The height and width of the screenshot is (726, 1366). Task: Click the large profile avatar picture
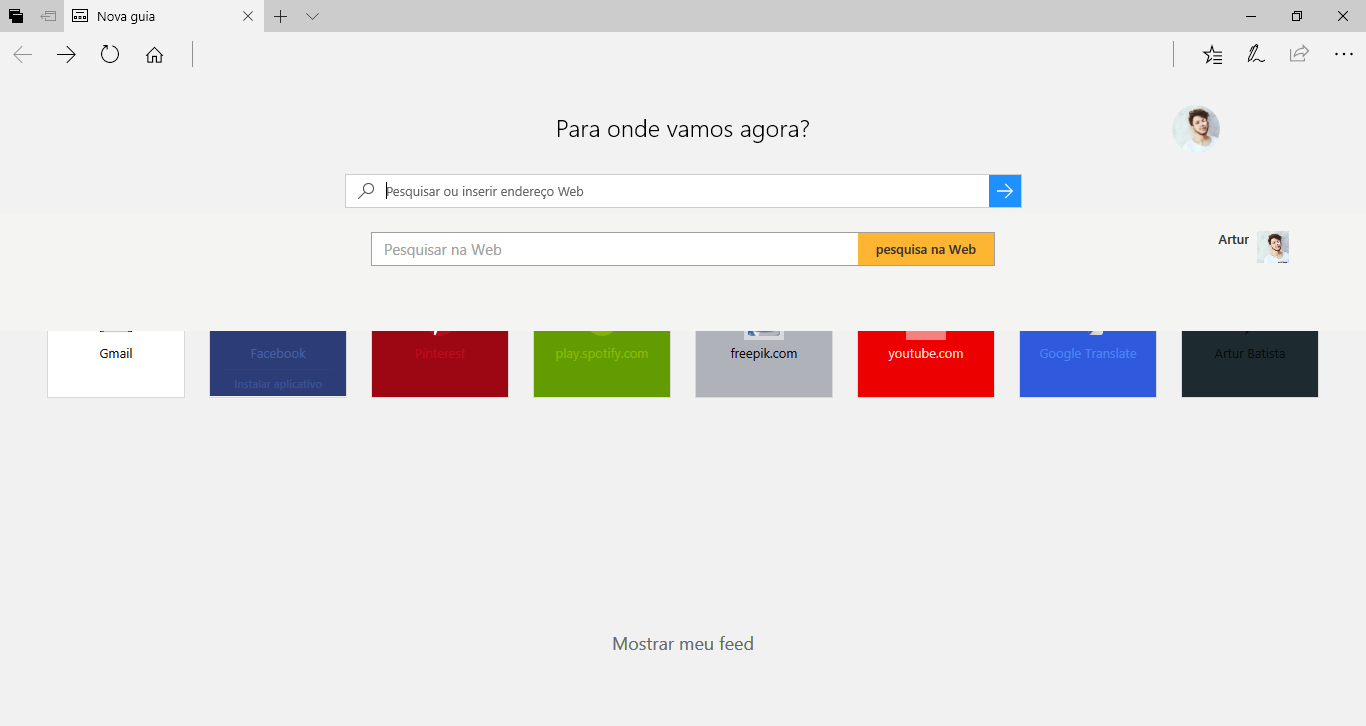click(1196, 129)
